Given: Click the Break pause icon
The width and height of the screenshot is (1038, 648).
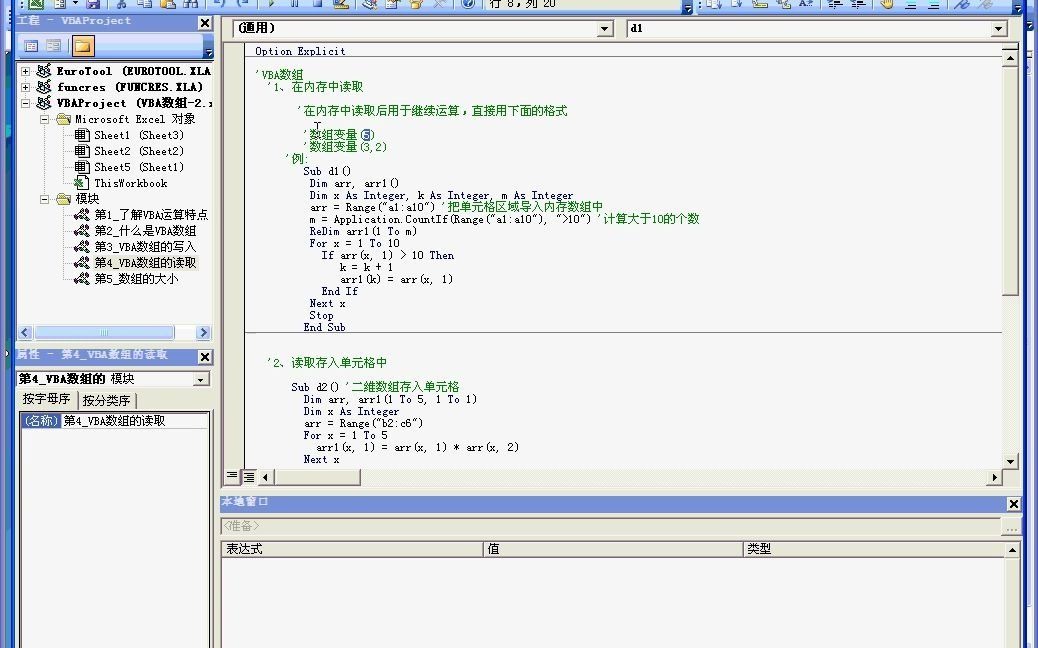Looking at the screenshot, I should point(295,6).
